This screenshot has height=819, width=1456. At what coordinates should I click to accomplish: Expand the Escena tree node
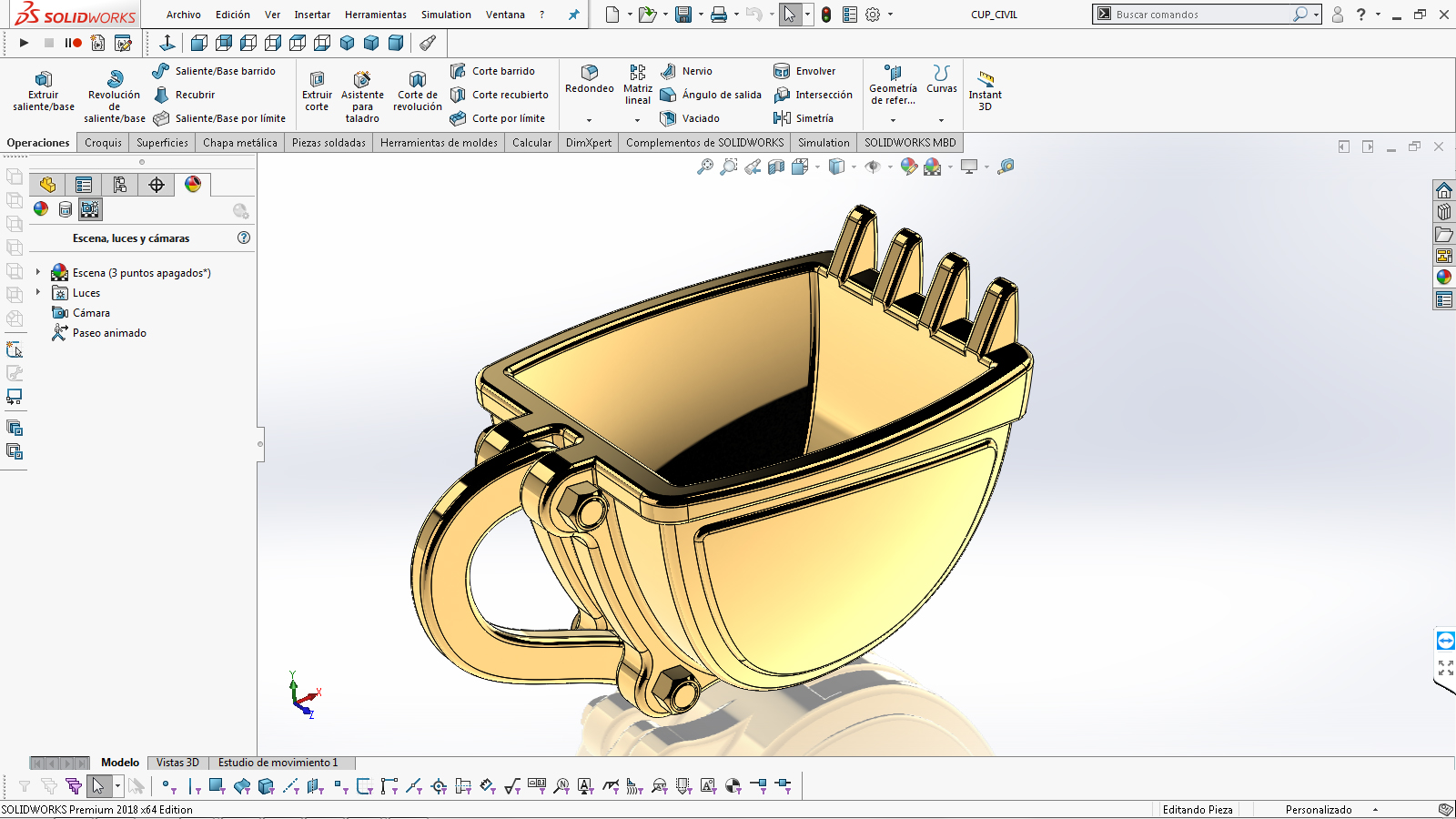(38, 272)
